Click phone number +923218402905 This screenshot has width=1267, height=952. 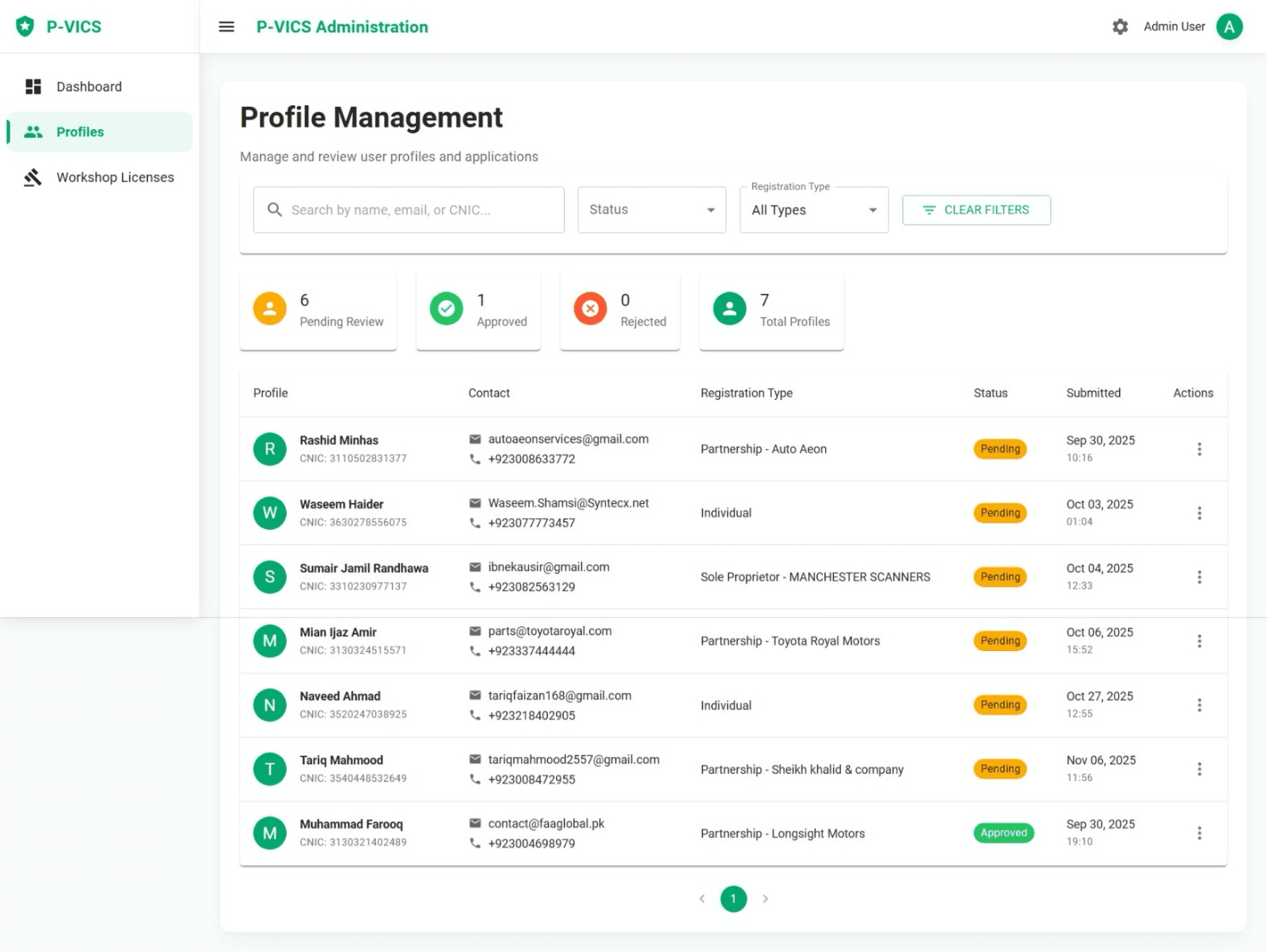point(532,716)
